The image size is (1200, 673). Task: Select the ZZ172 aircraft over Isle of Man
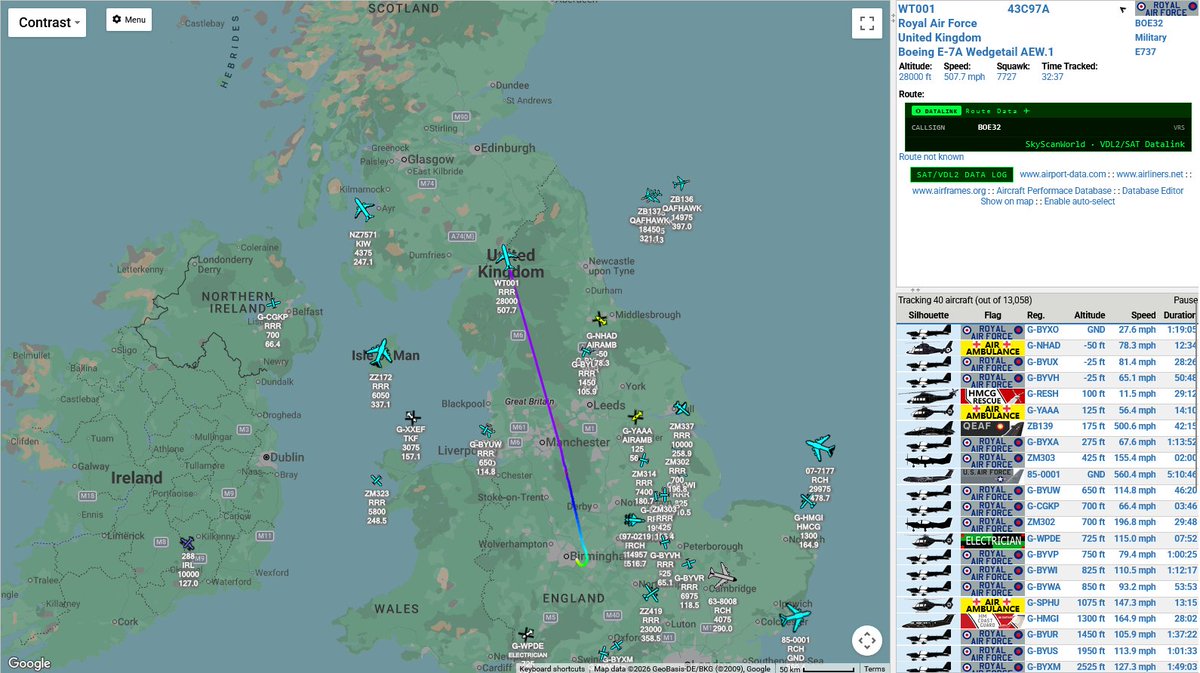coord(379,352)
